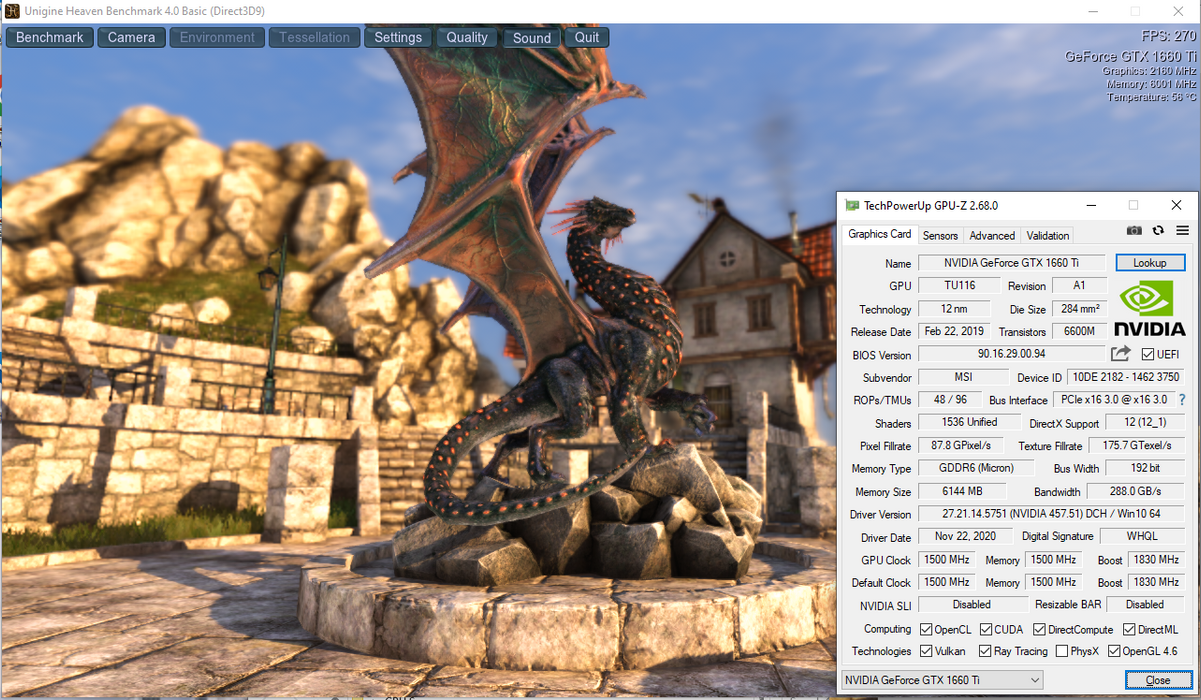
Task: Take a GPU-Z screenshot with camera icon
Action: (1134, 230)
